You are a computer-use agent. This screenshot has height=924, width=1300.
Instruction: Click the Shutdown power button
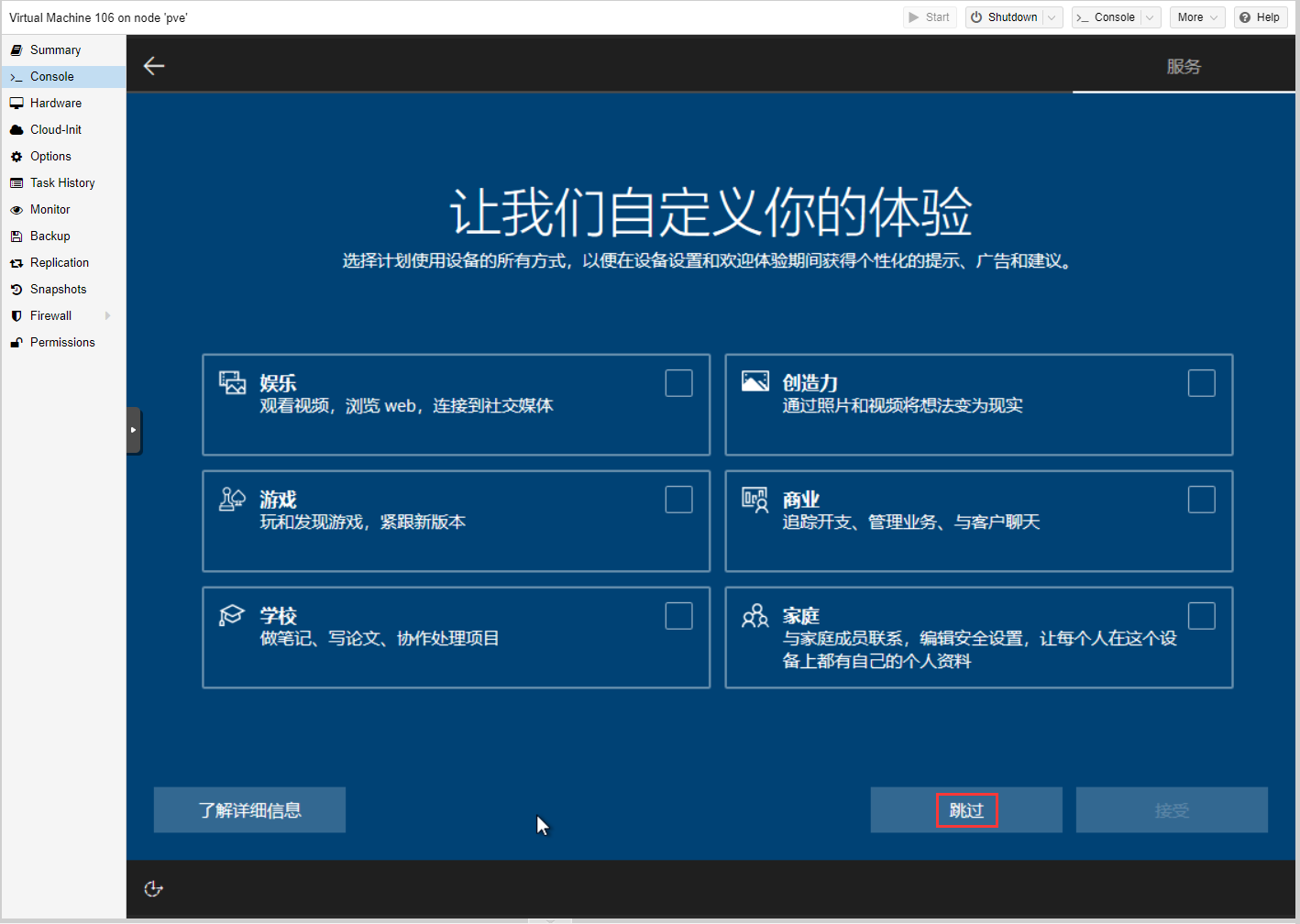[1004, 17]
